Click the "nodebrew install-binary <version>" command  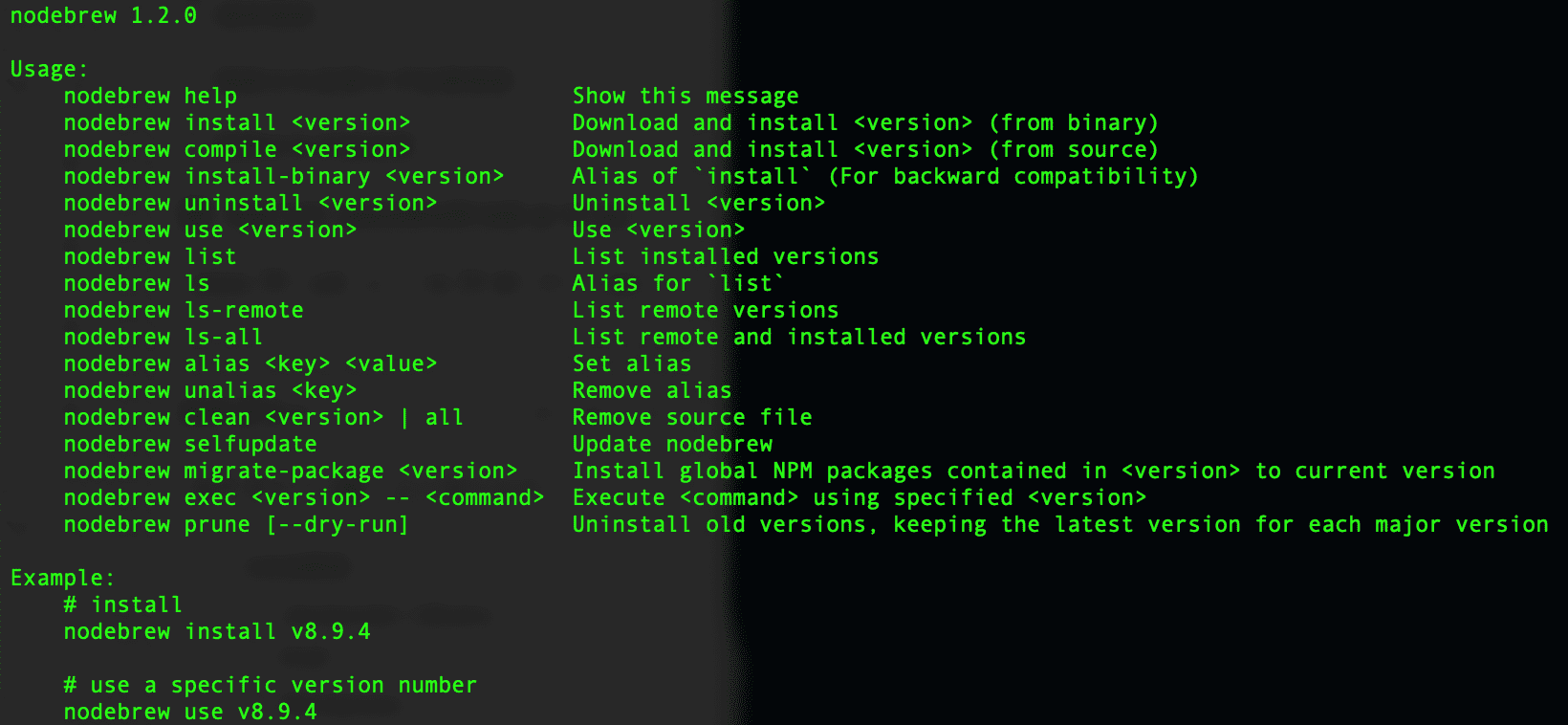[284, 177]
